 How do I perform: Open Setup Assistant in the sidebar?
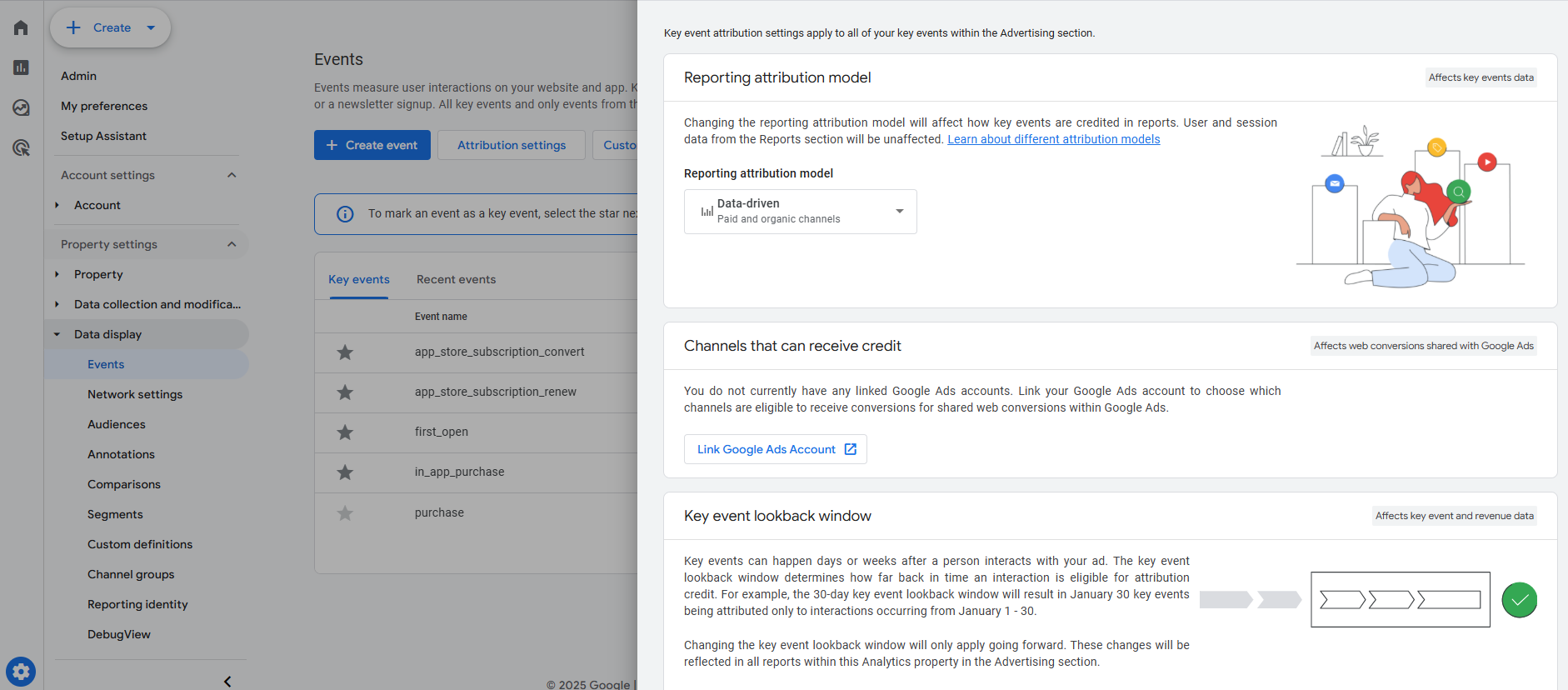pos(103,136)
